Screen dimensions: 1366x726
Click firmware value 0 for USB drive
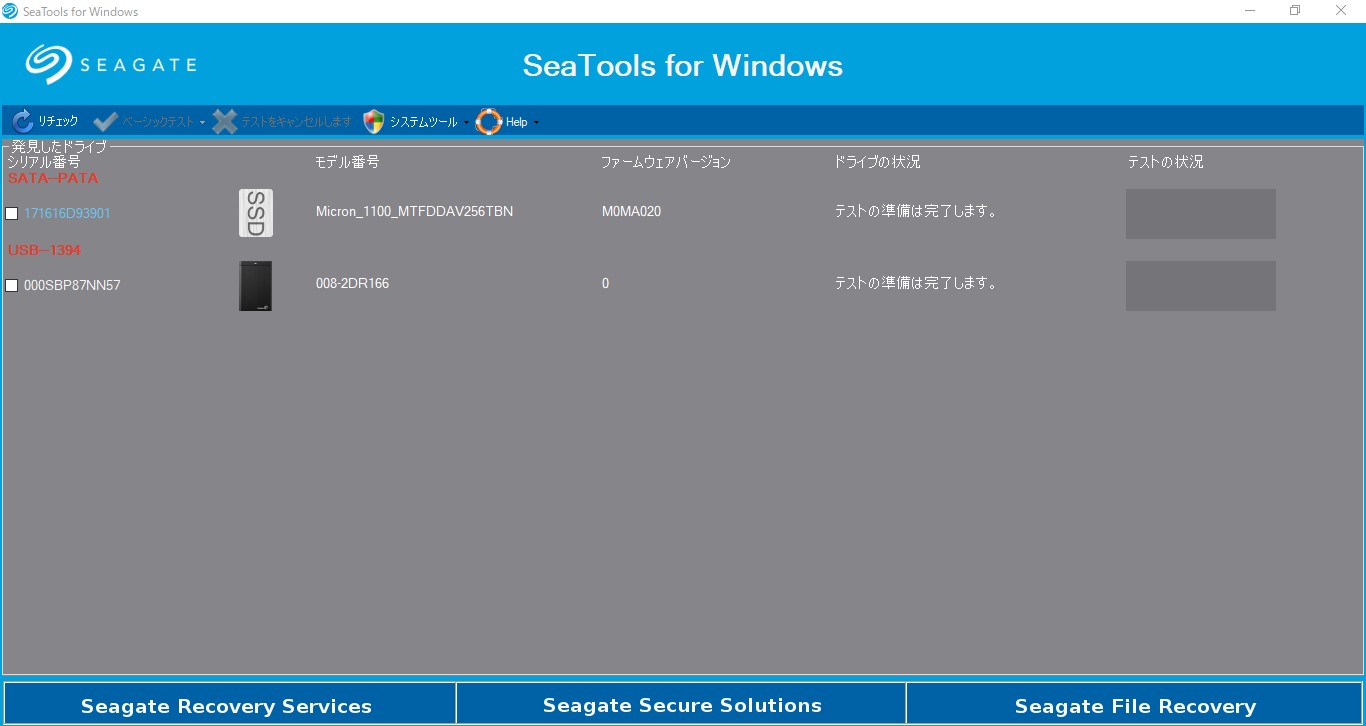point(605,284)
